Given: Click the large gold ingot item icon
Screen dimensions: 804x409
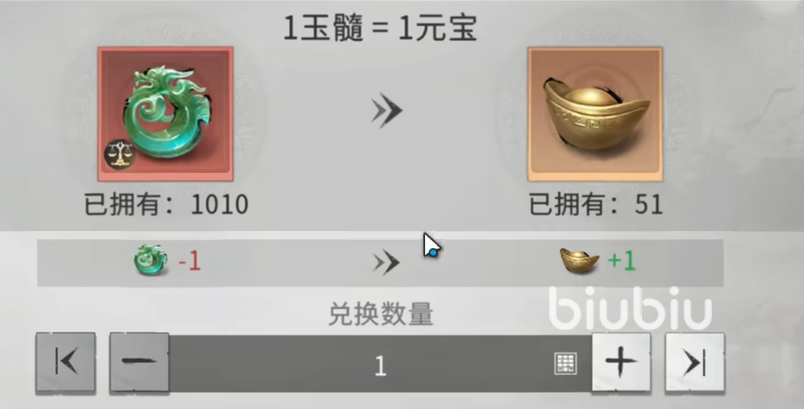Looking at the screenshot, I should [595, 114].
